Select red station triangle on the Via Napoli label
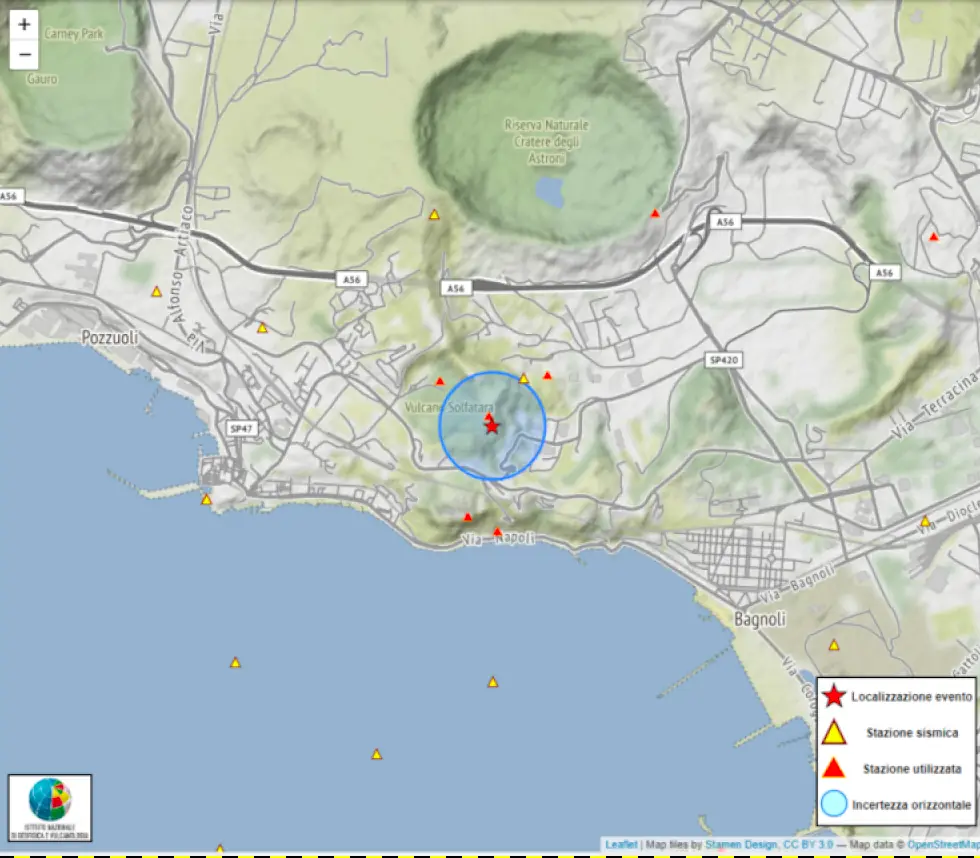980x858 pixels. point(498,532)
